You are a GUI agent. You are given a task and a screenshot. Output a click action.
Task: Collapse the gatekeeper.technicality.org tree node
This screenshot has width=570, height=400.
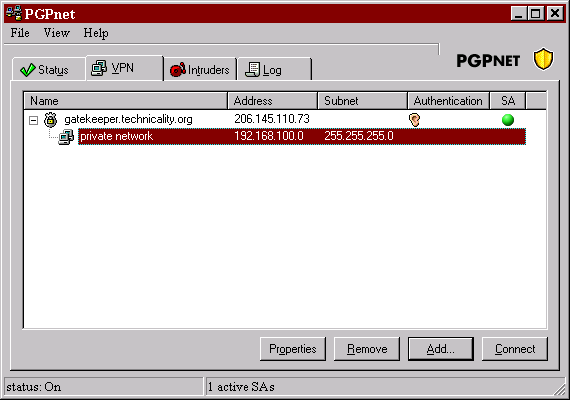[x=33, y=120]
